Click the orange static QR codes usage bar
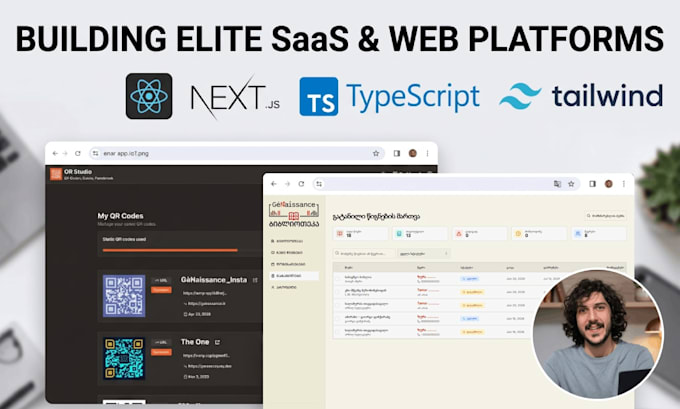The height and width of the screenshot is (409, 680). (x=170, y=250)
